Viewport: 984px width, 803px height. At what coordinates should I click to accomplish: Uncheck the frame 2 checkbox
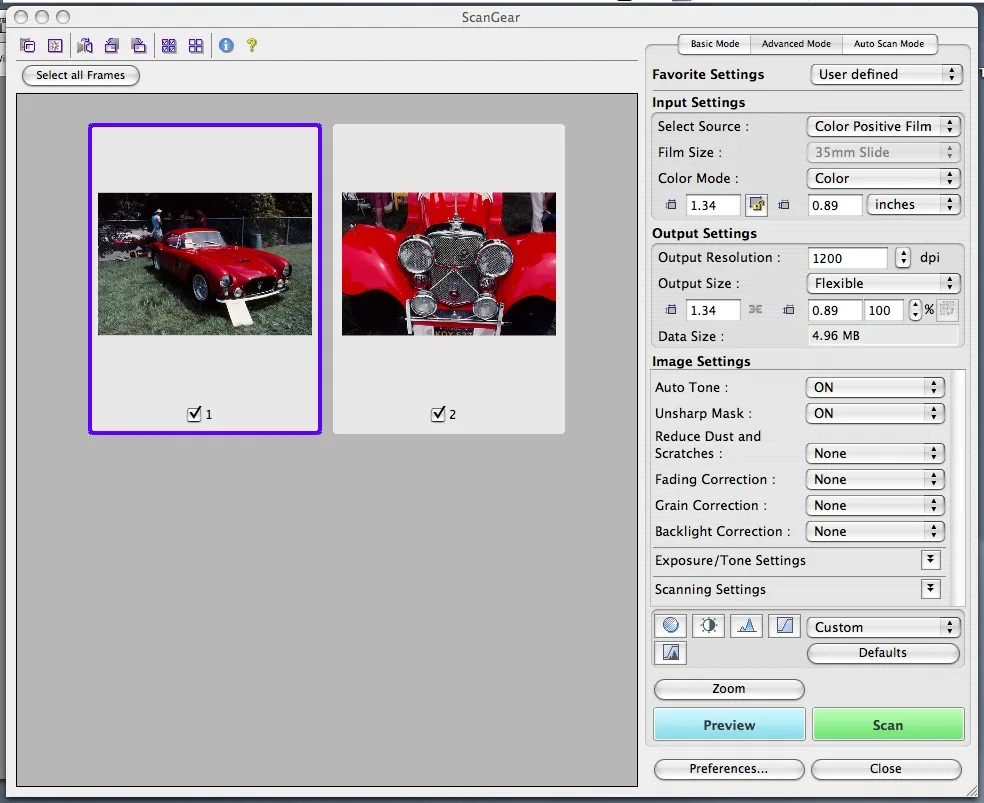pos(438,414)
